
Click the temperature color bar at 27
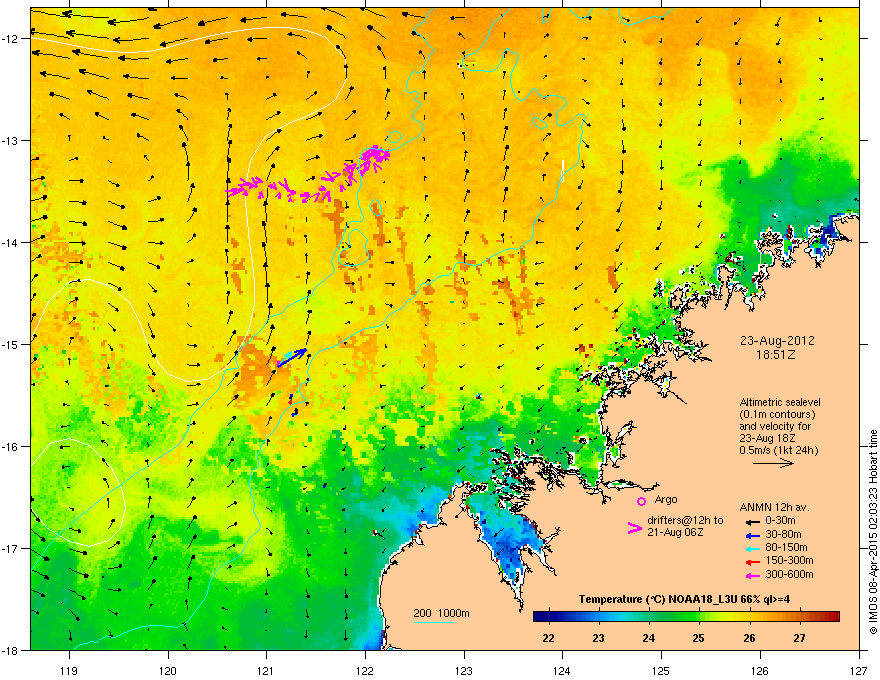(x=799, y=617)
